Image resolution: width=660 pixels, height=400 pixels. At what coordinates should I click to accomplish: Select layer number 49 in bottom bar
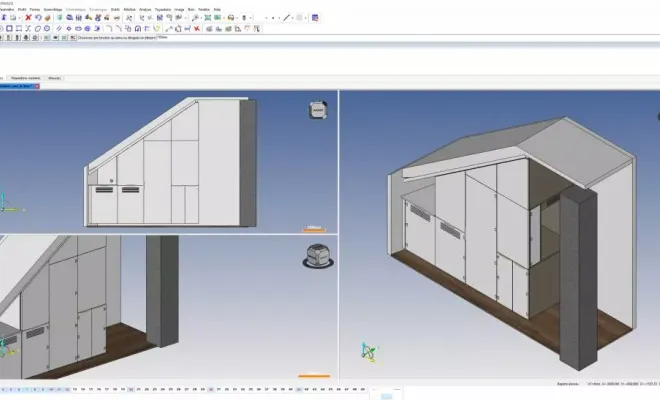(363, 390)
